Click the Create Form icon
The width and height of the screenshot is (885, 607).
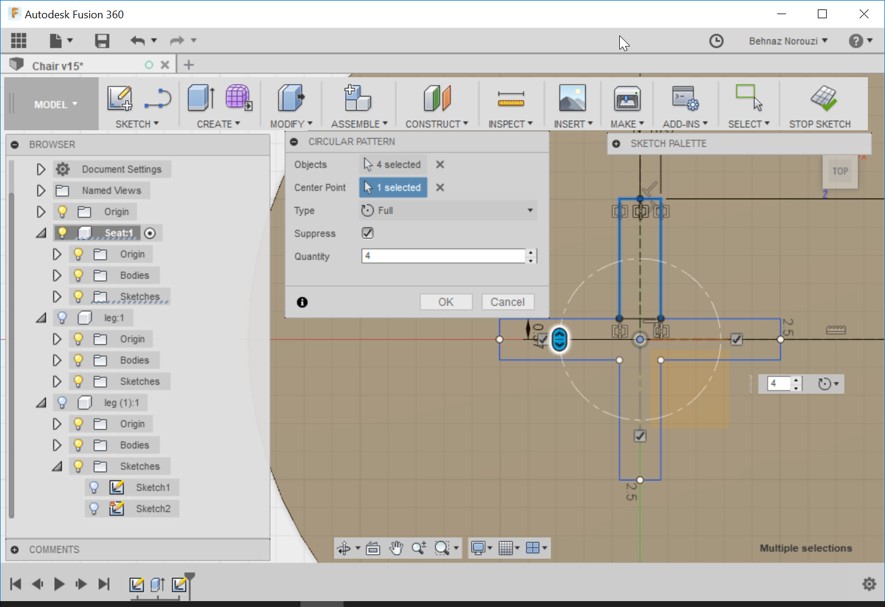[238, 97]
